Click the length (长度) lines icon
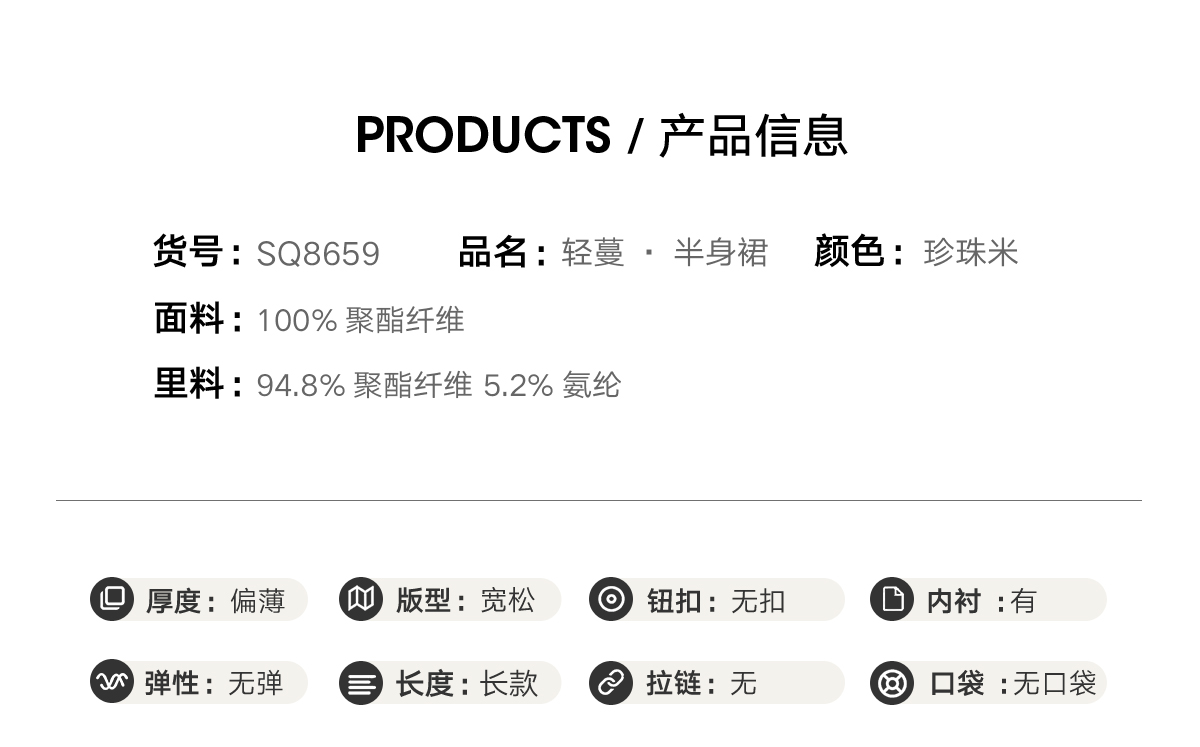Screen dimensions: 1200x747 click(361, 683)
